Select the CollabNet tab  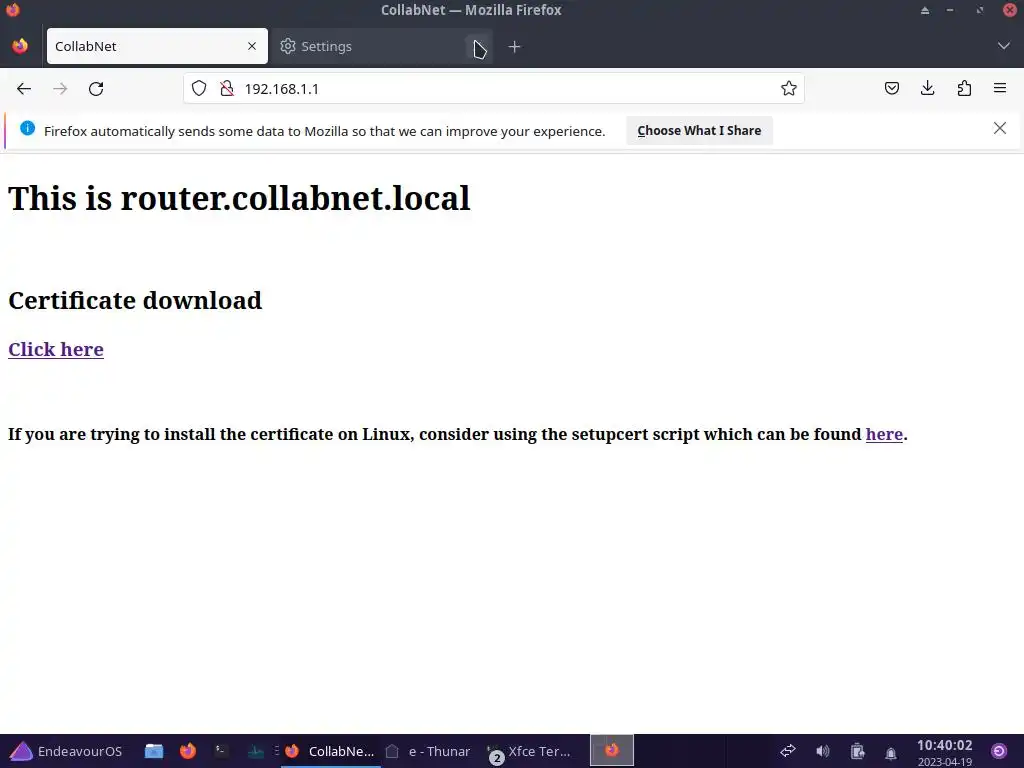(x=157, y=46)
